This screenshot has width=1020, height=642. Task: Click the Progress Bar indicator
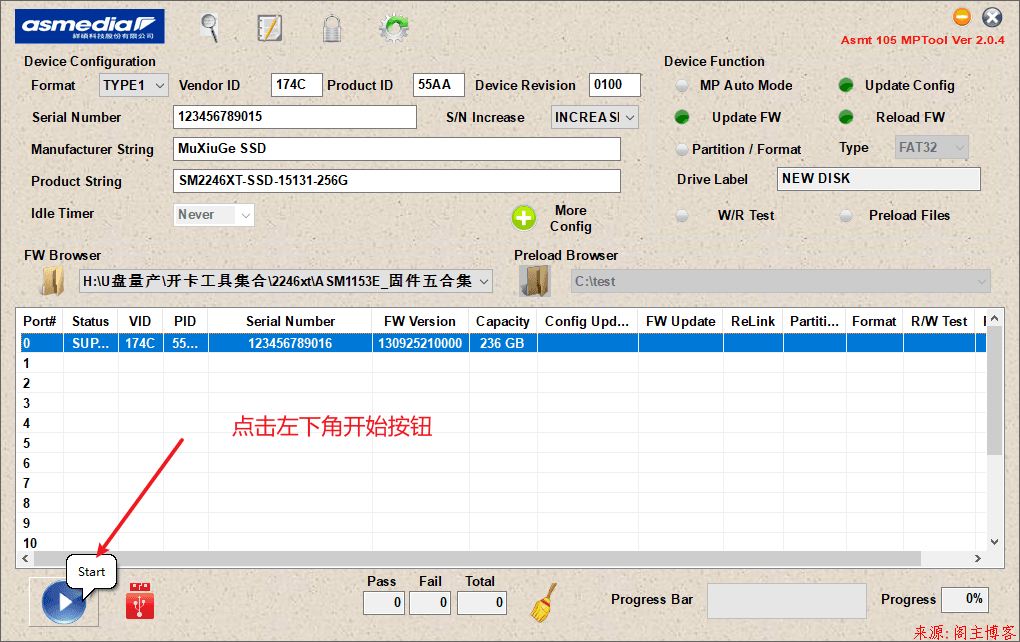point(786,600)
